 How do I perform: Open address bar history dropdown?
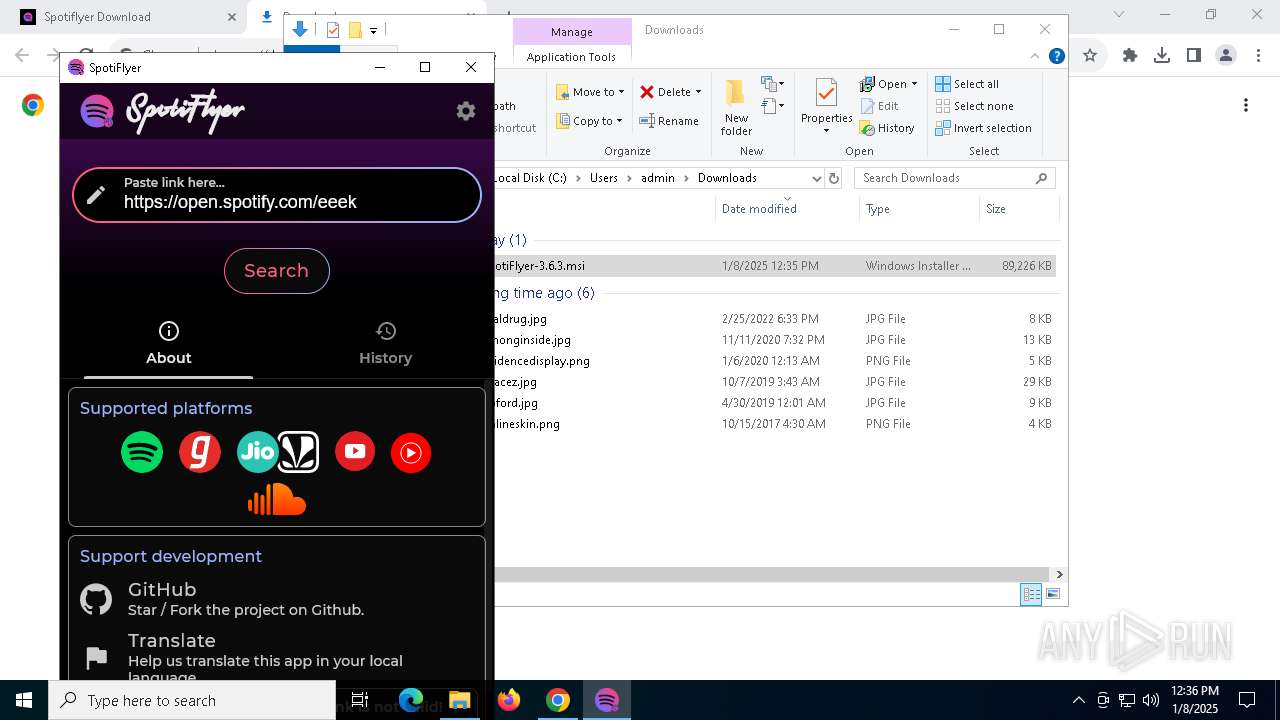817,178
